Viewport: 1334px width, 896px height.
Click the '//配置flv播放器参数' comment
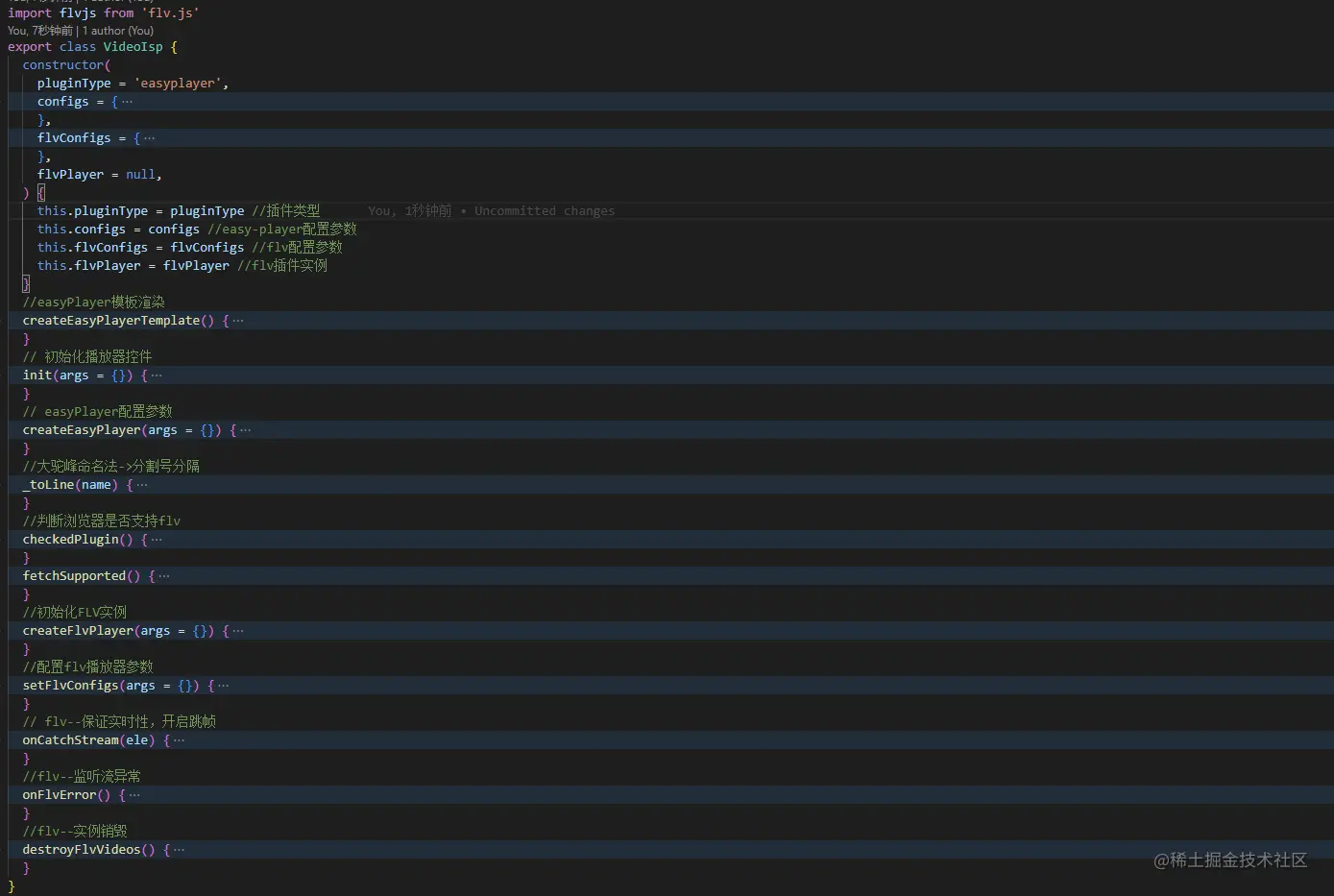coord(88,667)
